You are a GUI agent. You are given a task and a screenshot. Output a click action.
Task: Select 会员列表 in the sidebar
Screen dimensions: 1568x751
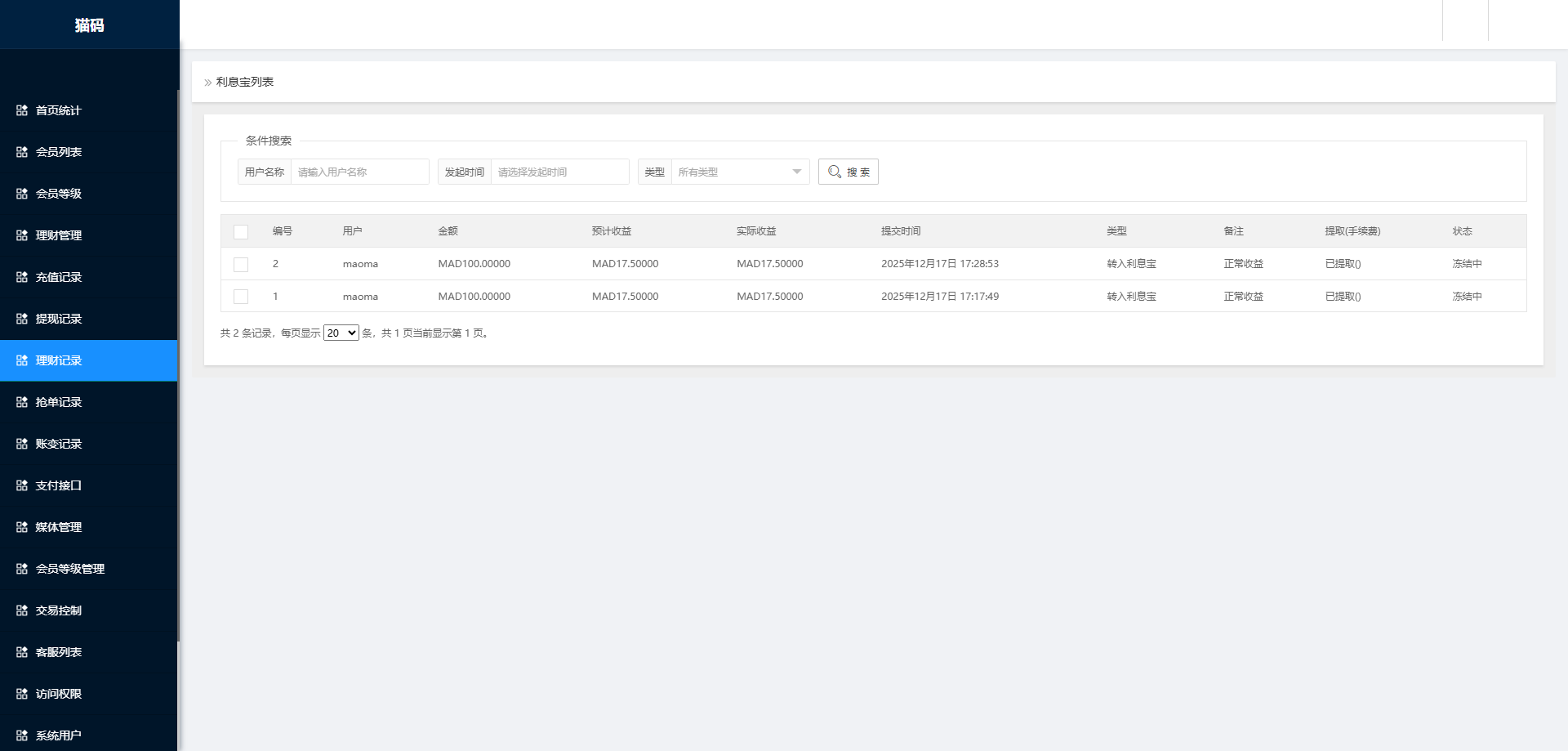[x=57, y=152]
